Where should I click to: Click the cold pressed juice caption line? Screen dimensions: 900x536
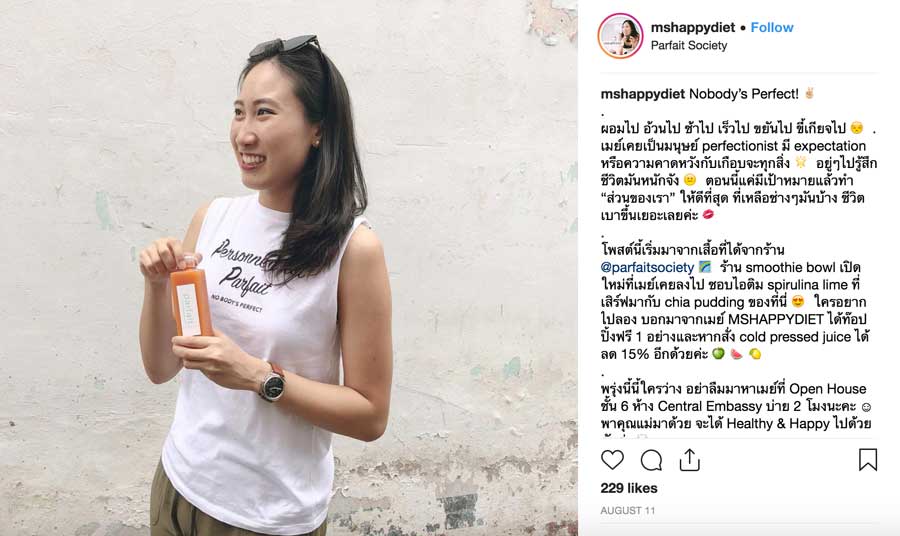coord(735,337)
